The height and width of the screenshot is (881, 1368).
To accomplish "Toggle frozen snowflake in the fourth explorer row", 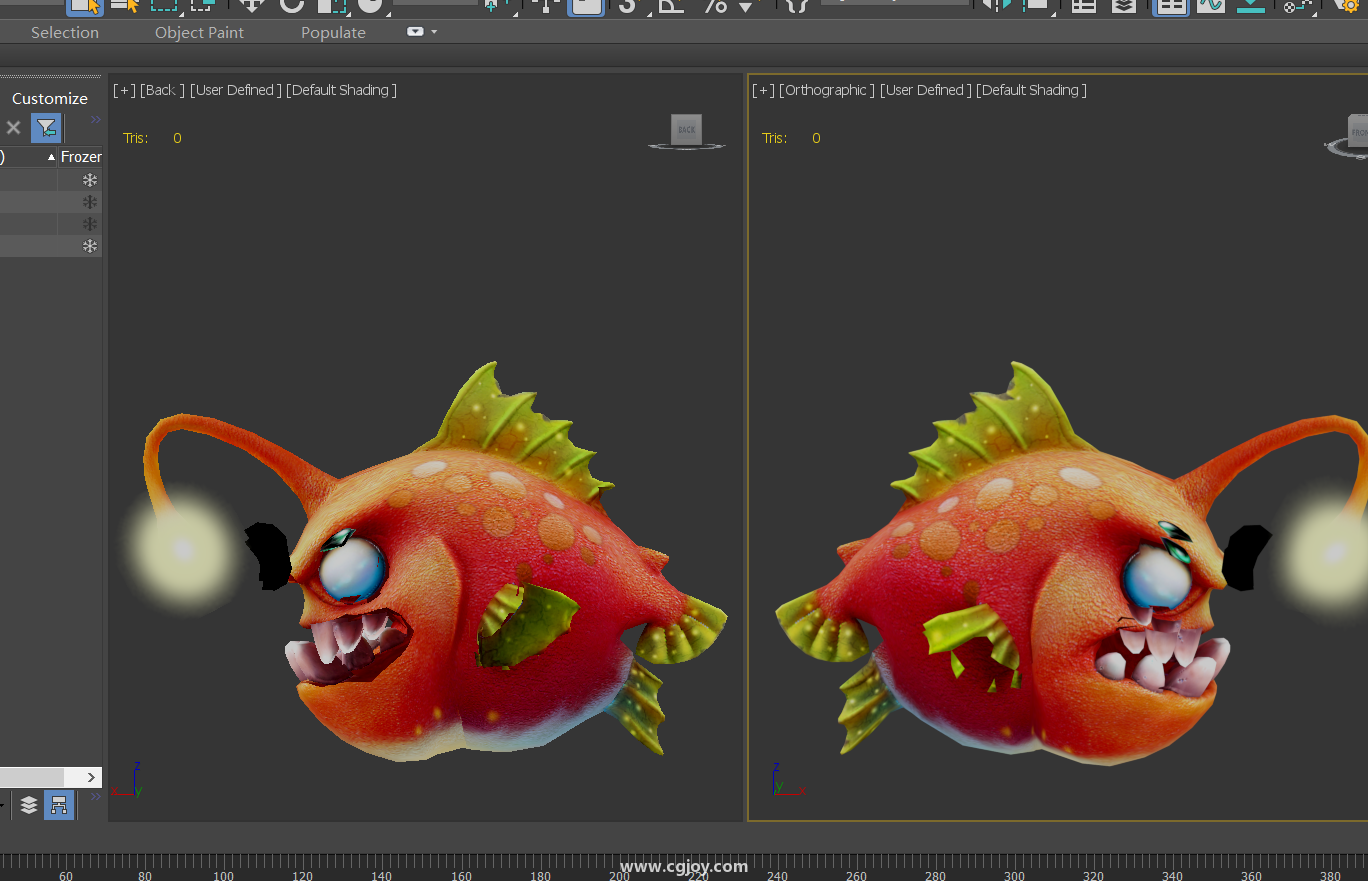I will tap(90, 246).
